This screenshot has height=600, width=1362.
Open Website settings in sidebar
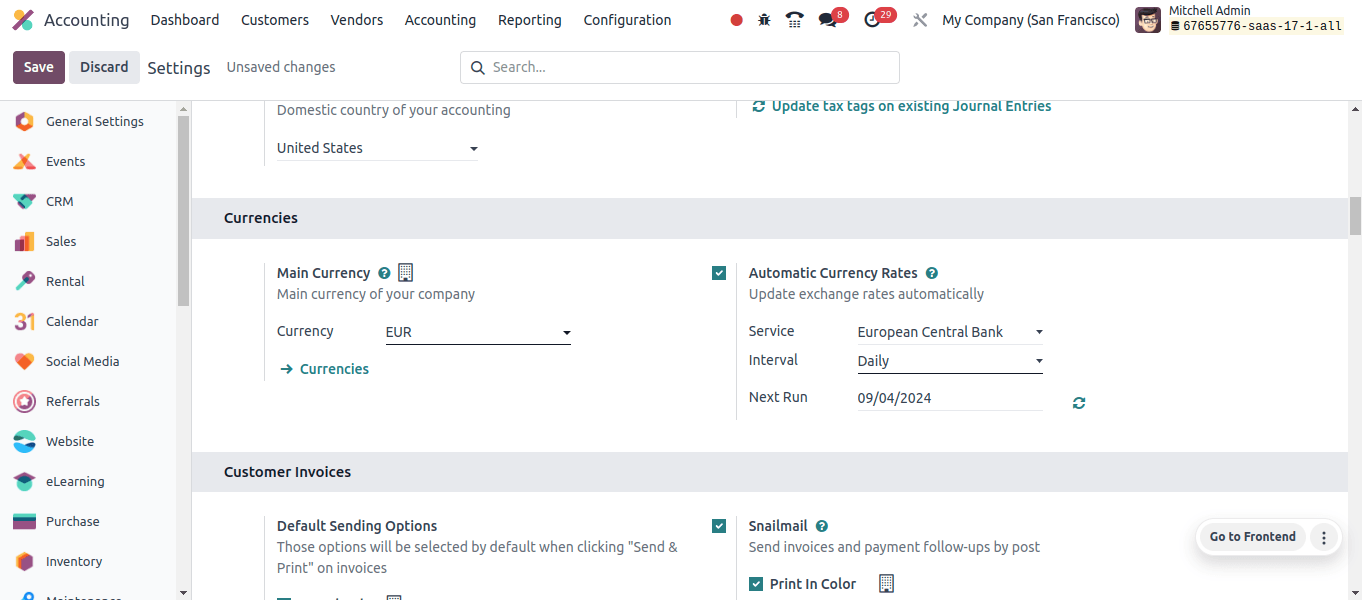click(x=88, y=441)
